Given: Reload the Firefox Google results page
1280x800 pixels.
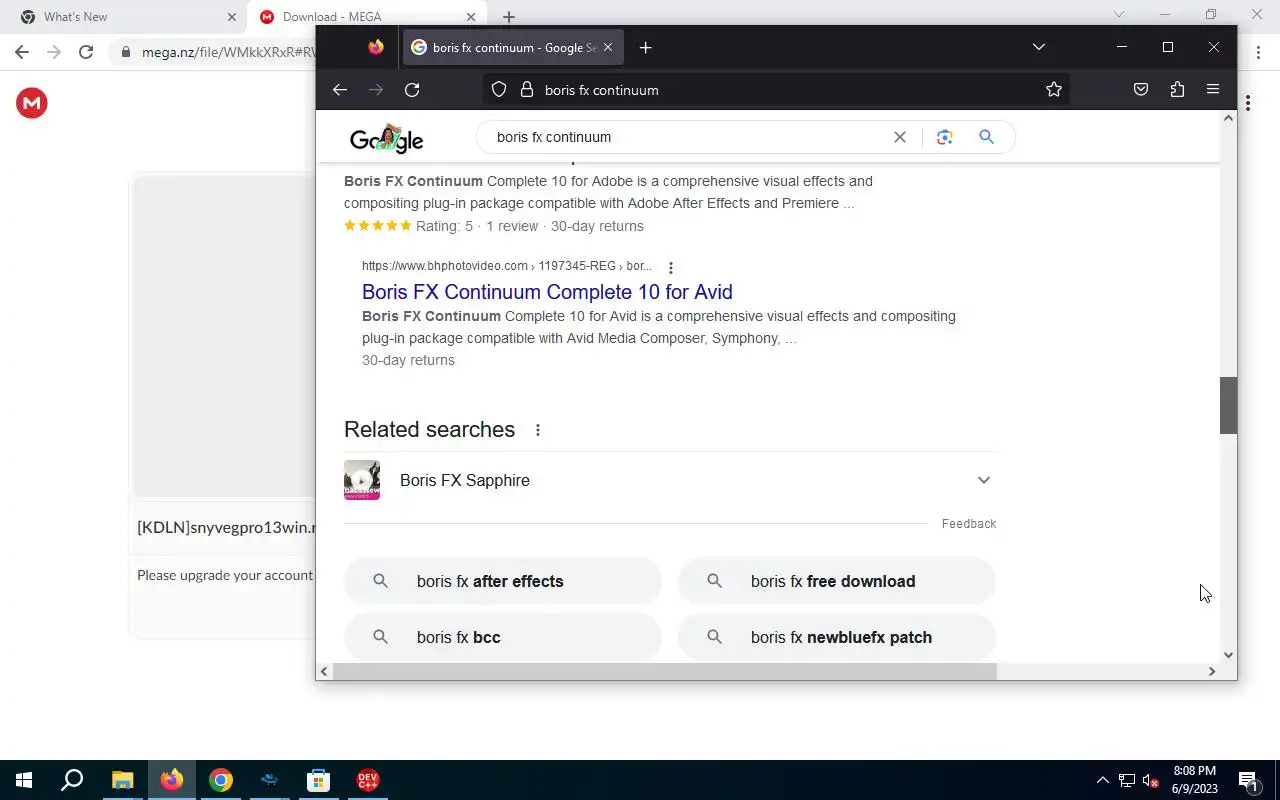Looking at the screenshot, I should [412, 90].
